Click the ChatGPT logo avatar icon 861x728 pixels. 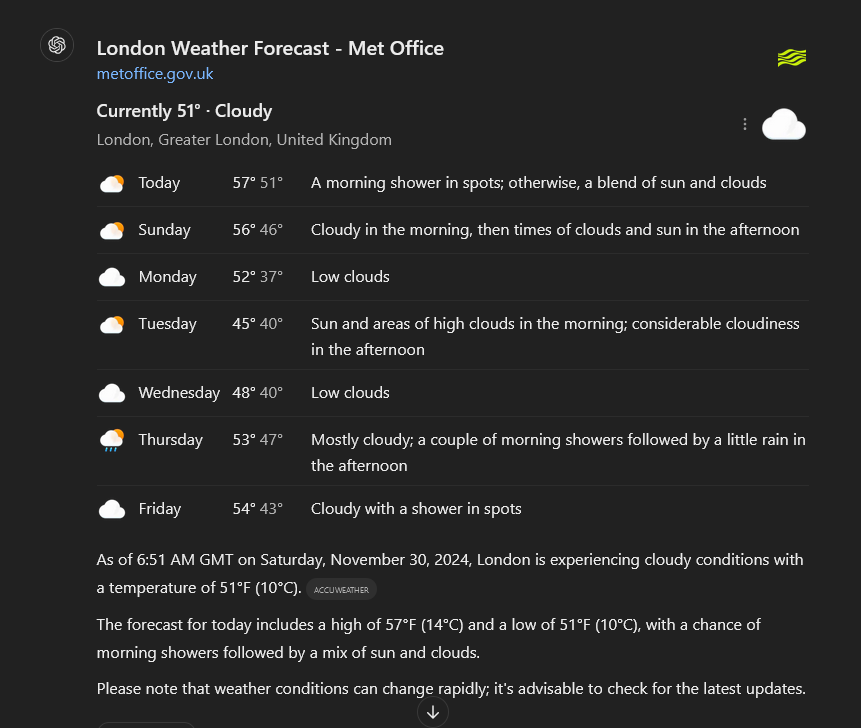pyautogui.click(x=57, y=45)
